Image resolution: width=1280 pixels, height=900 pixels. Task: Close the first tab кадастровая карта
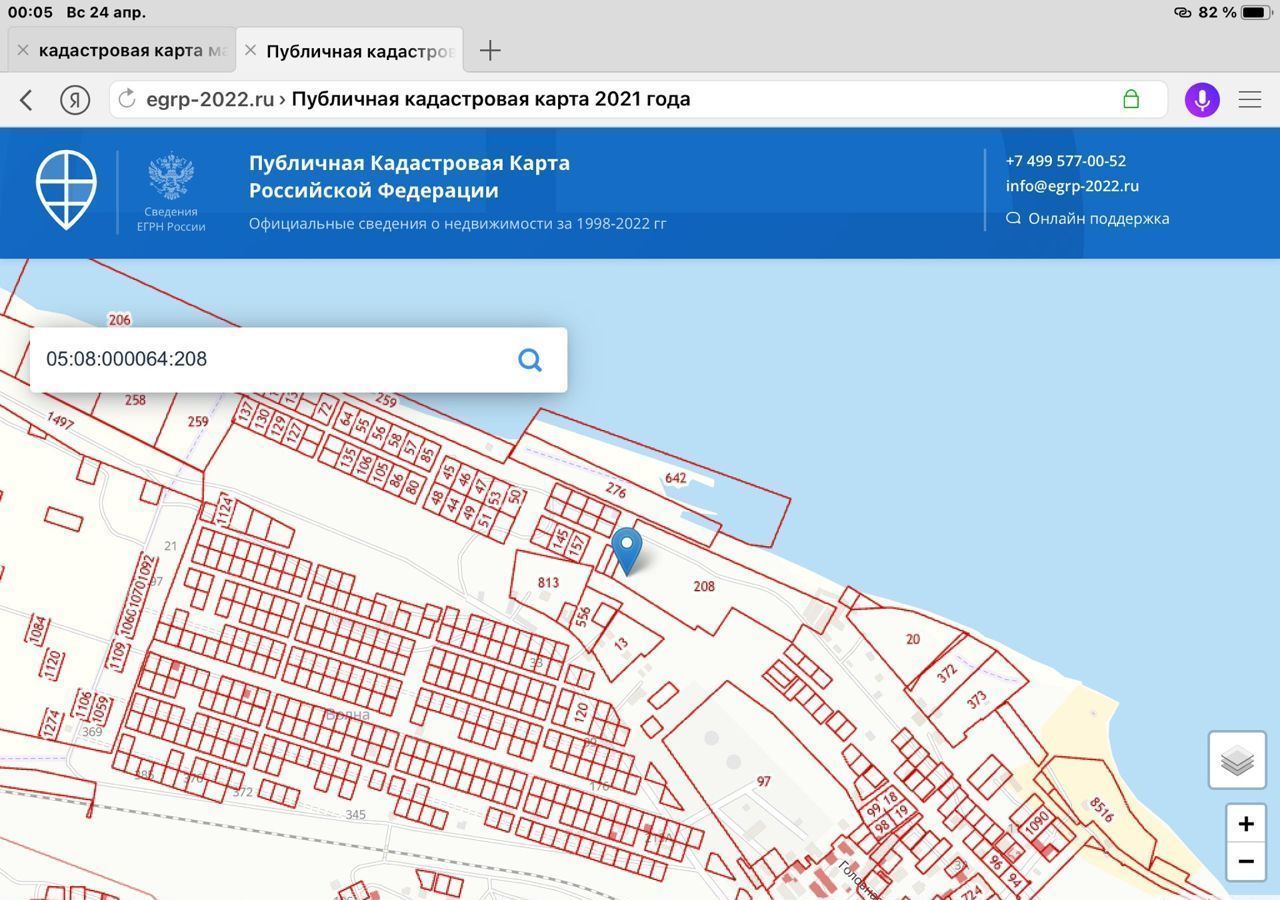coord(22,50)
